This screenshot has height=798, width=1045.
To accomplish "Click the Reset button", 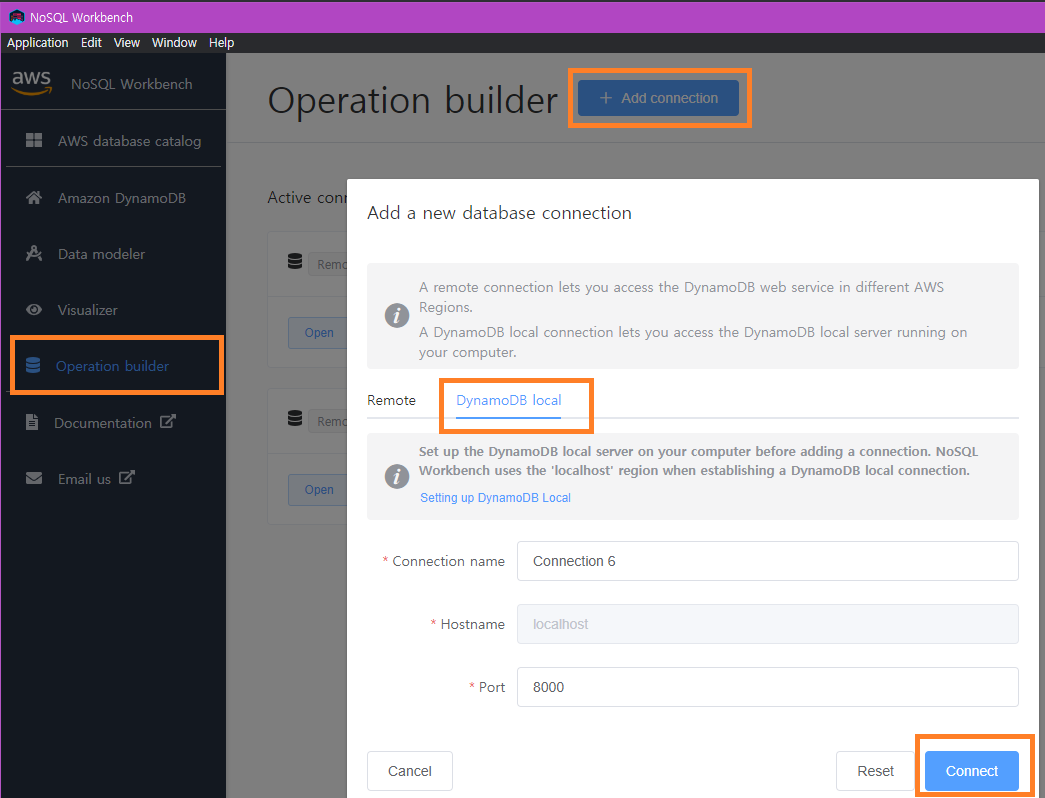I will [875, 771].
